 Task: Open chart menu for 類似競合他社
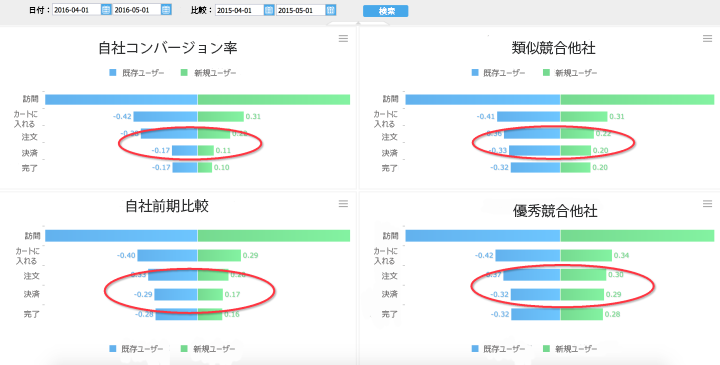coord(707,39)
